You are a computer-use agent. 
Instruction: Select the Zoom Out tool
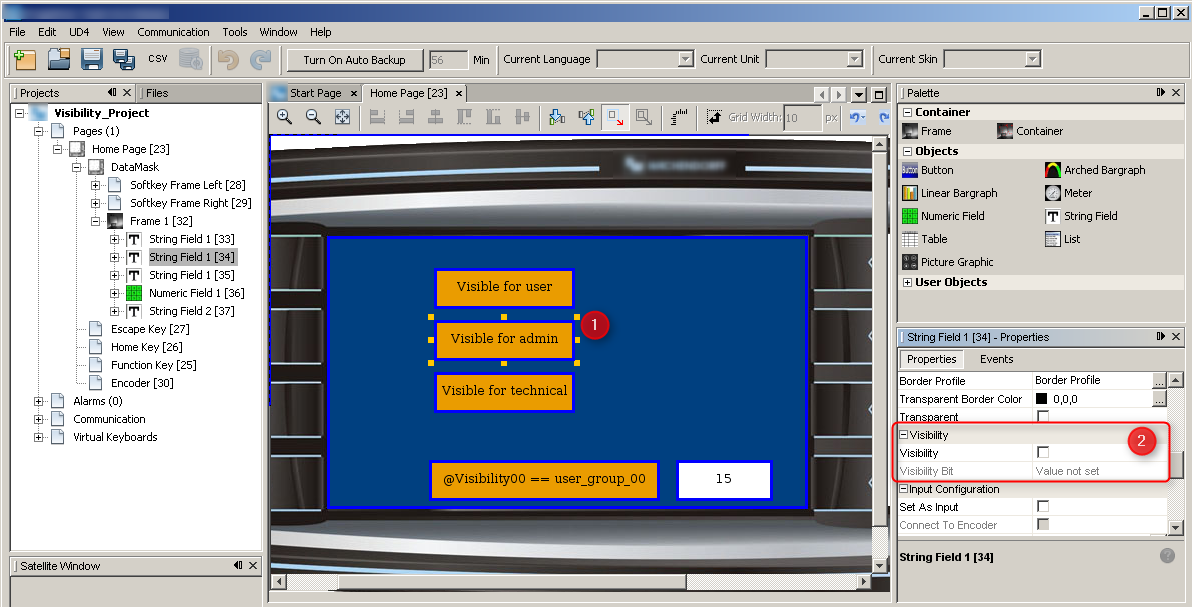tap(311, 117)
